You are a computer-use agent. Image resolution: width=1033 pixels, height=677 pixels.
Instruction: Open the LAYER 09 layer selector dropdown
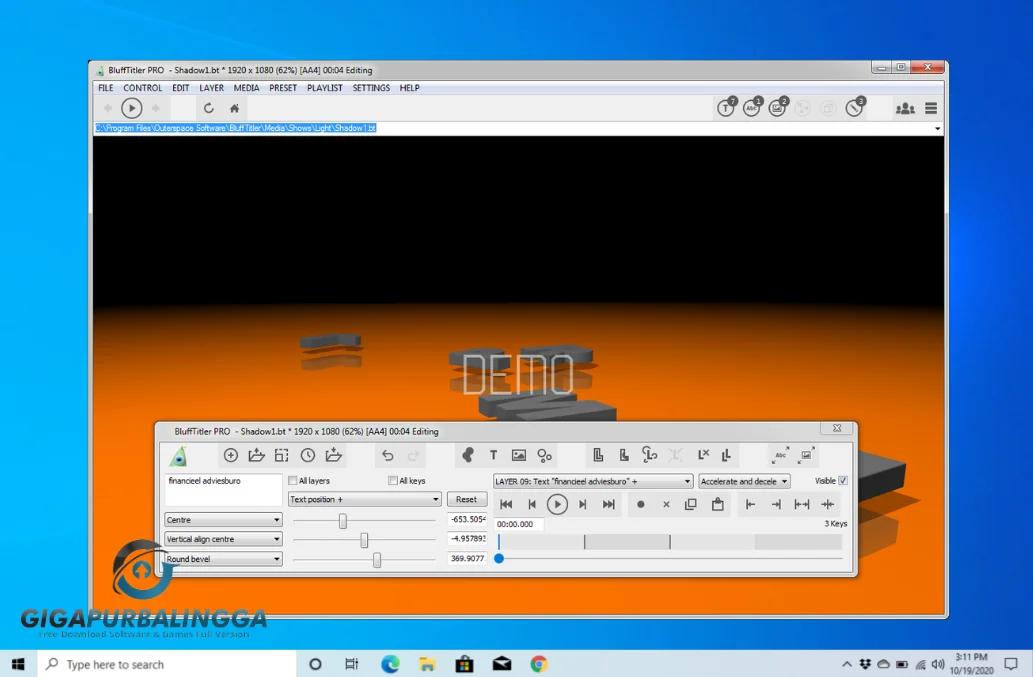(590, 481)
